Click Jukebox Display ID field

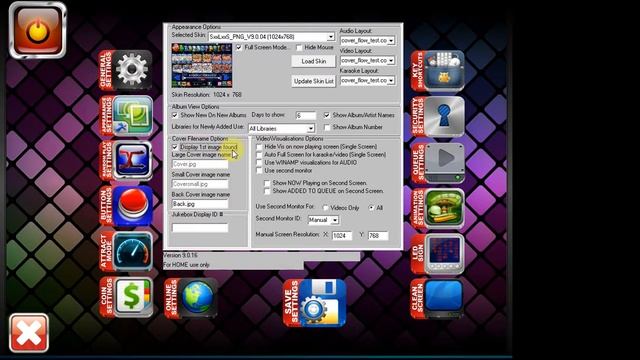200,227
